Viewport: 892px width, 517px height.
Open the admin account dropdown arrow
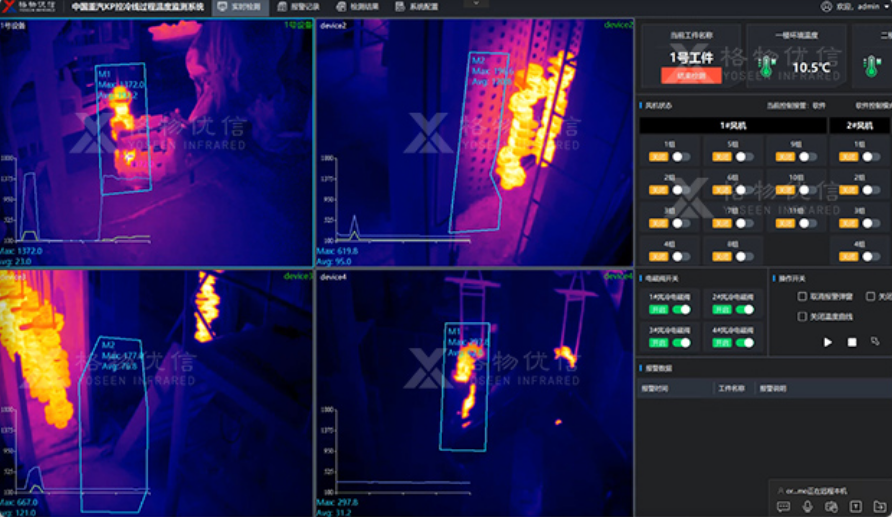(885, 6)
